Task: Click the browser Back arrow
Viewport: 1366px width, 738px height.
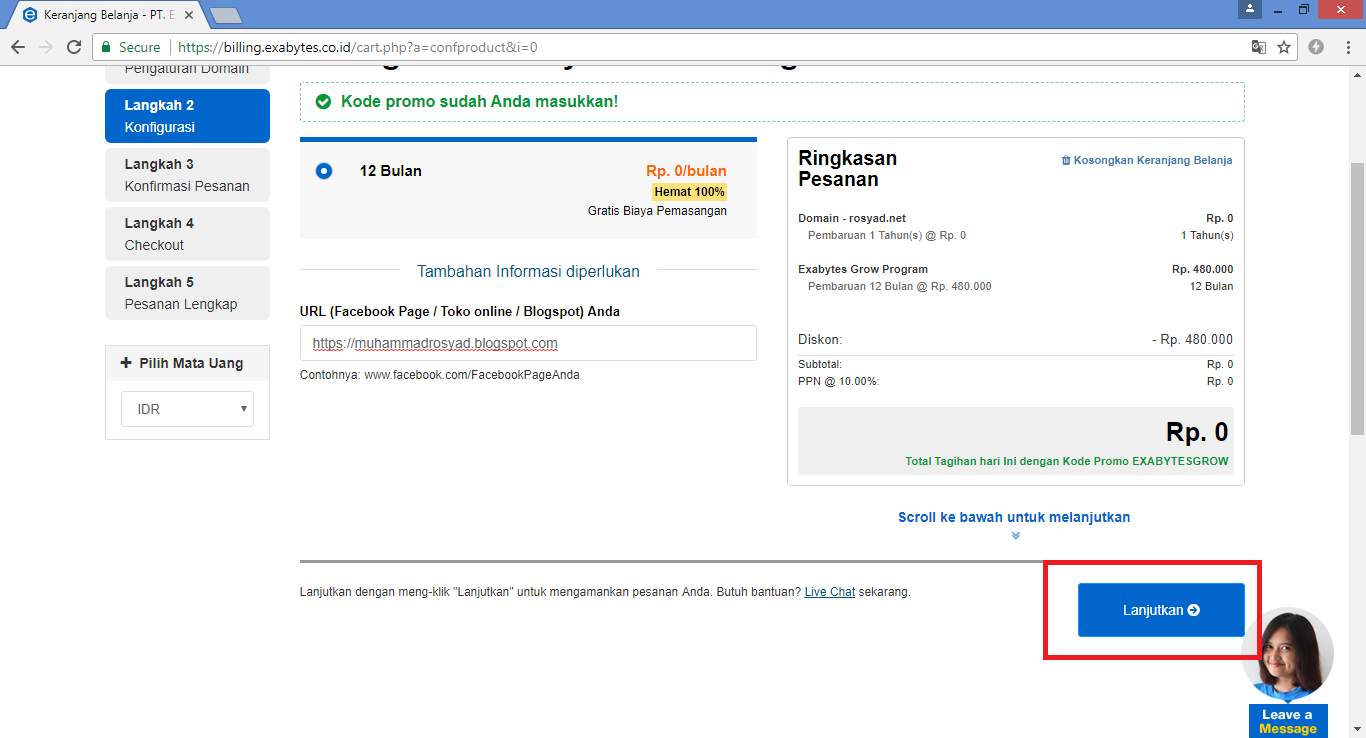Action: (x=18, y=47)
